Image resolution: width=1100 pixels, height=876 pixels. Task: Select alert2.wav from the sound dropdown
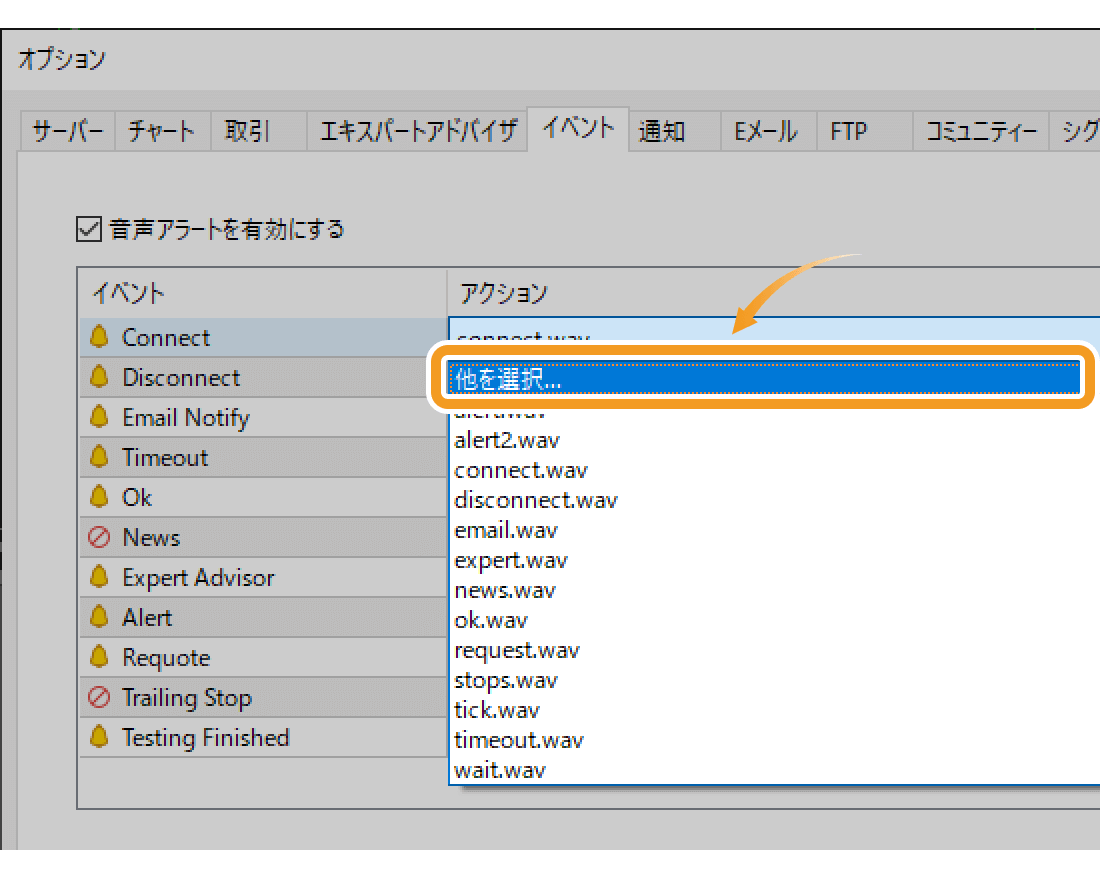[x=505, y=440]
